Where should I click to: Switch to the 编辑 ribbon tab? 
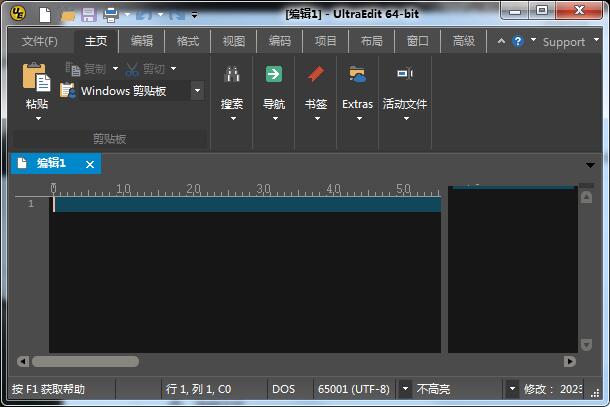click(x=142, y=41)
